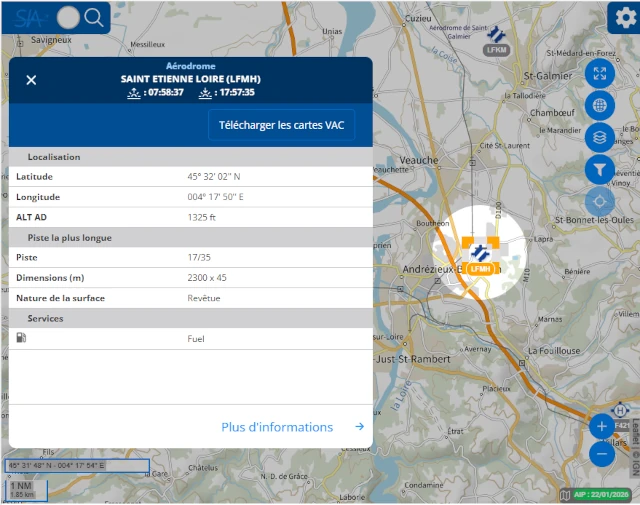Click the SIA logo

click(x=30, y=17)
